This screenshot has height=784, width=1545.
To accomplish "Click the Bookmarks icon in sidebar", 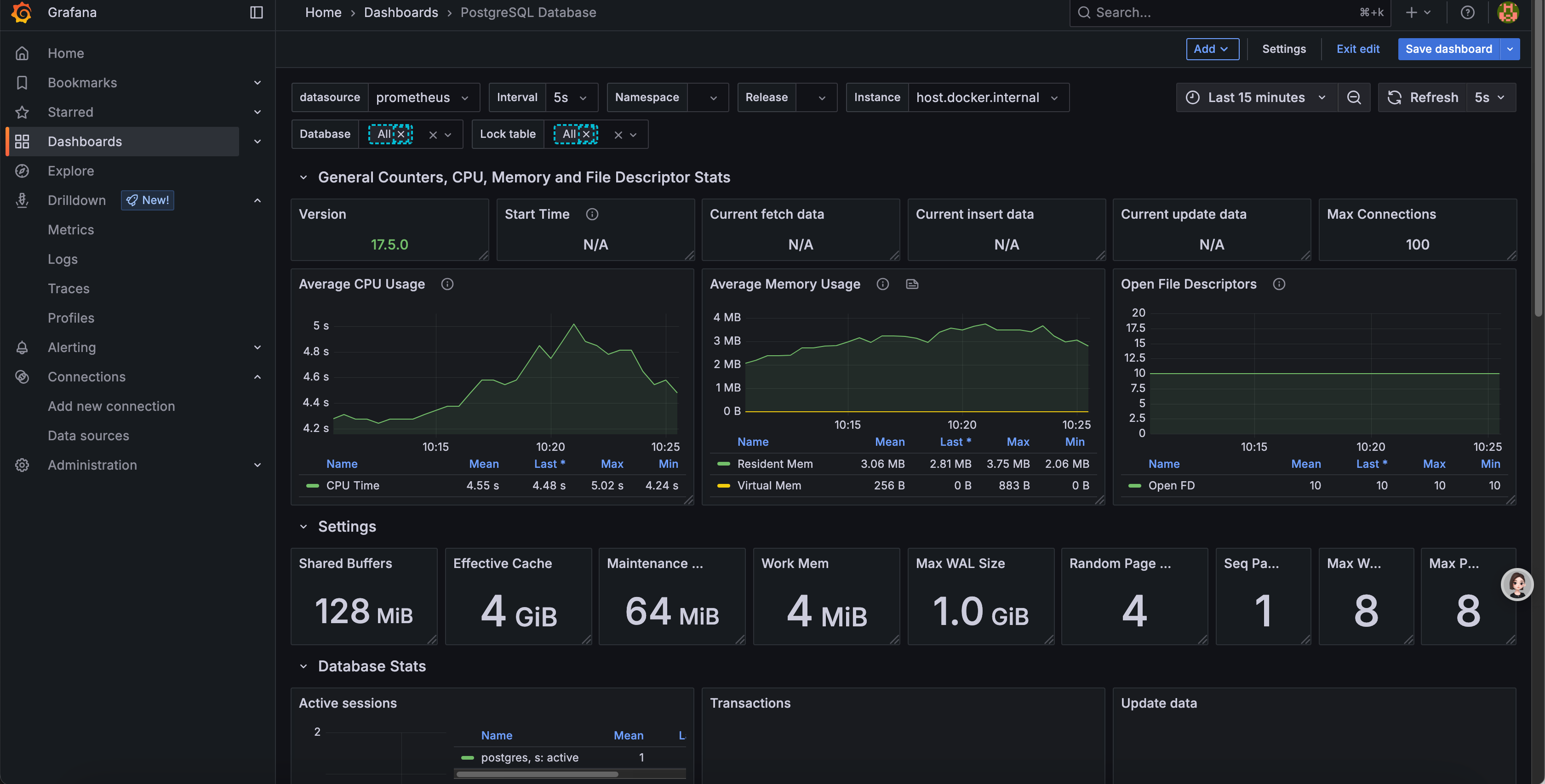I will (22, 83).
